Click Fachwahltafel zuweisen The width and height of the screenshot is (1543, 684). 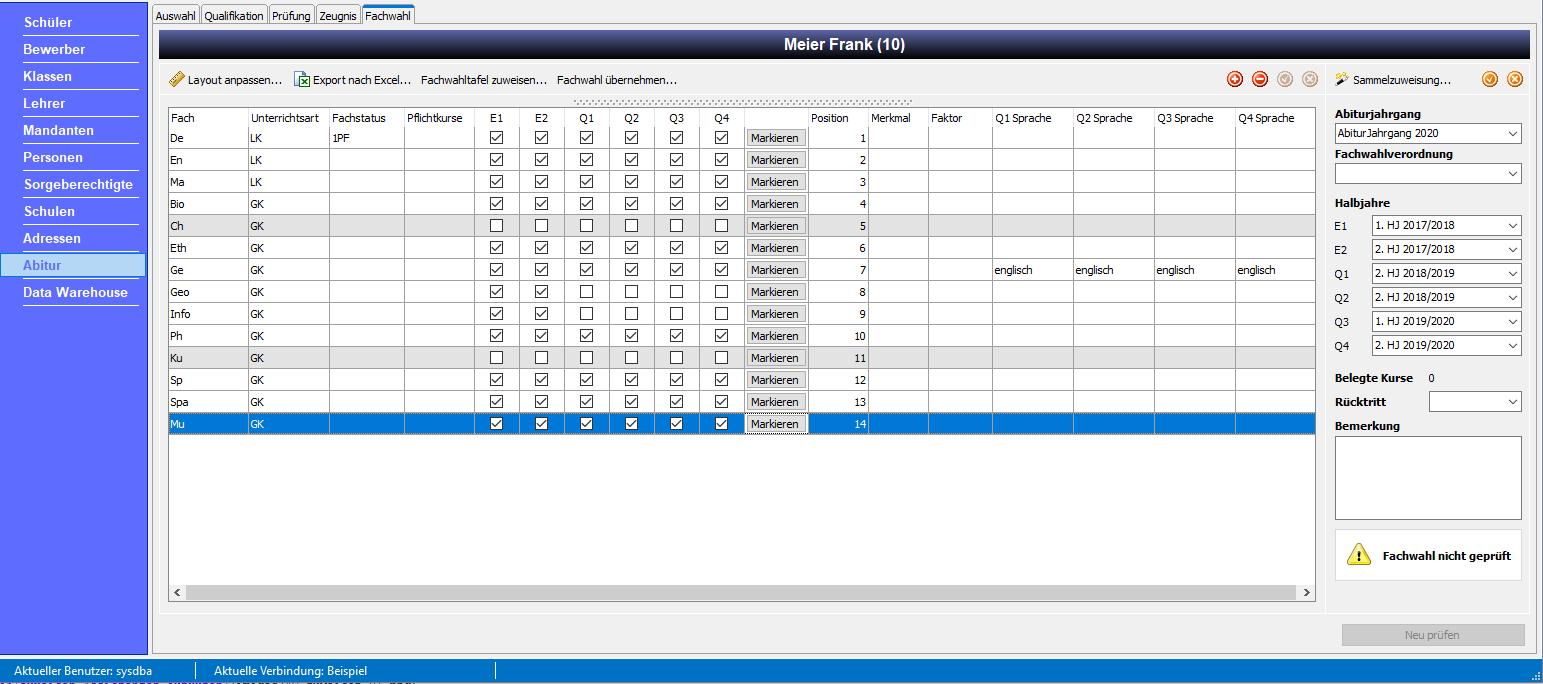tap(484, 79)
